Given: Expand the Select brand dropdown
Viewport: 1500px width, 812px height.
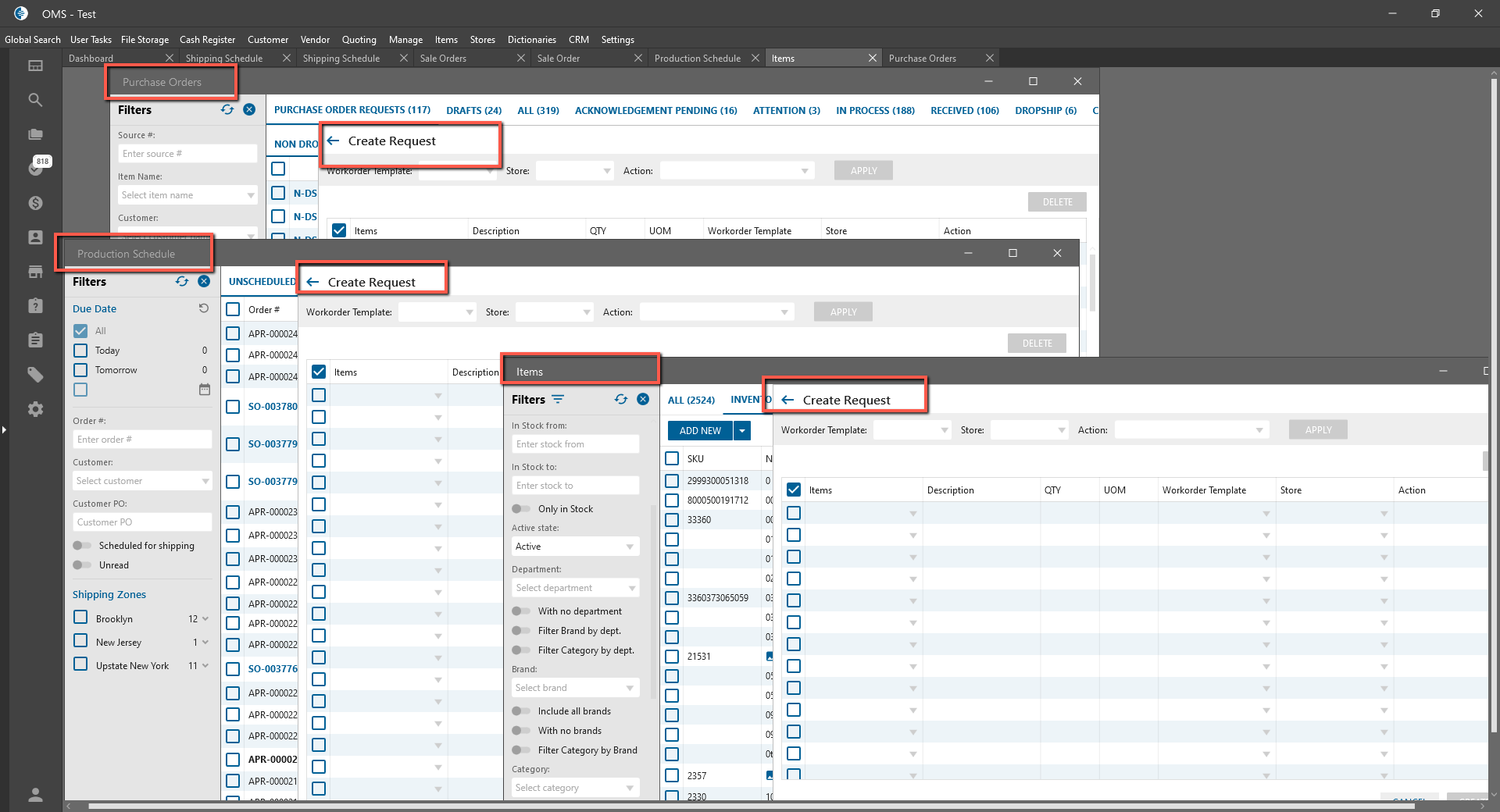Looking at the screenshot, I should pos(575,688).
